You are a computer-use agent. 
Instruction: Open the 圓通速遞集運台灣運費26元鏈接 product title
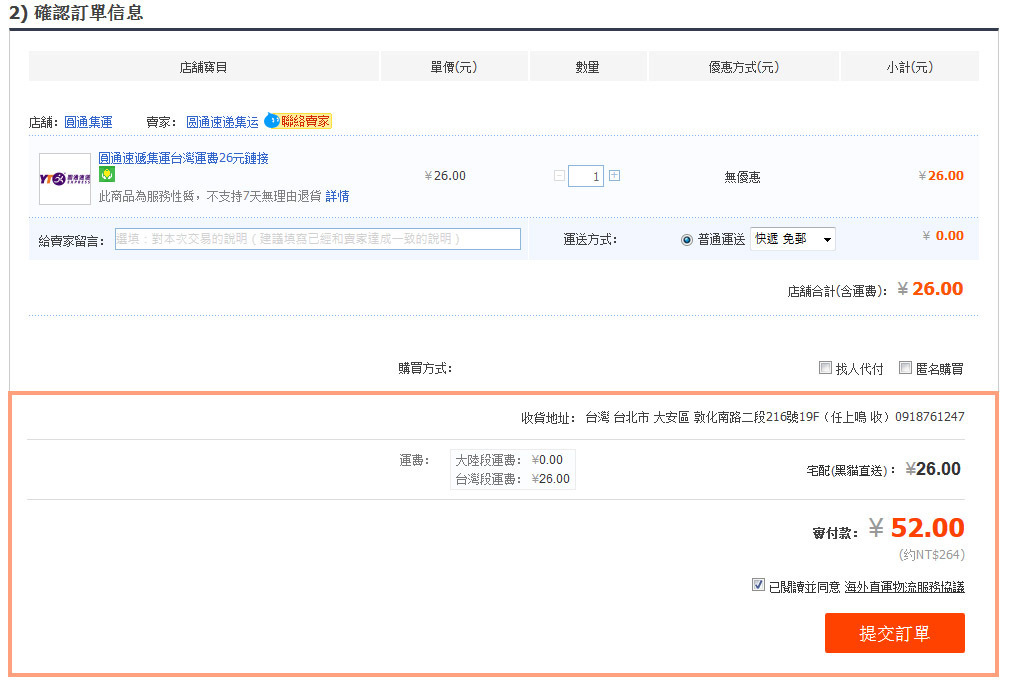183,158
